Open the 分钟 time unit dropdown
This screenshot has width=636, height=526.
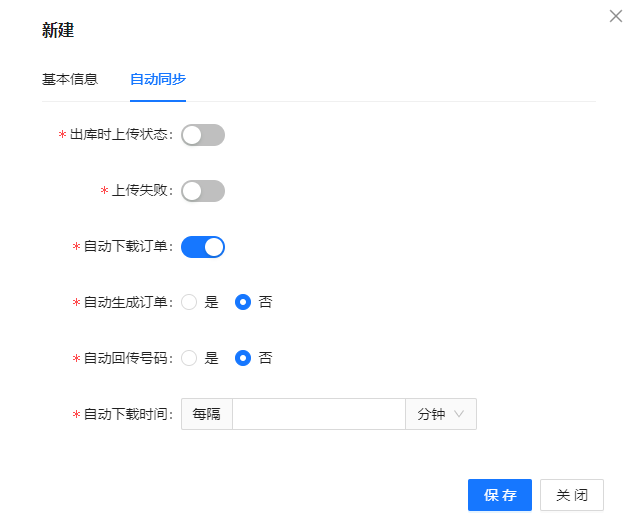[441, 414]
